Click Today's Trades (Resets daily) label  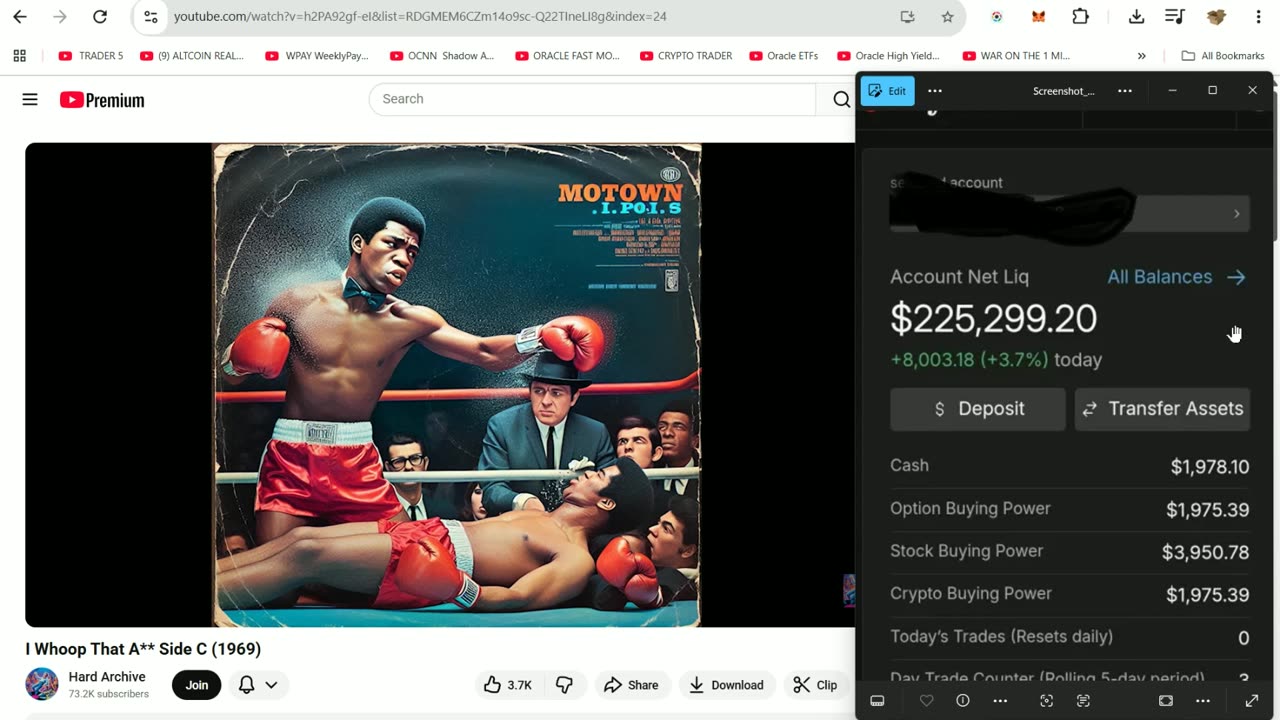tap(1001, 636)
